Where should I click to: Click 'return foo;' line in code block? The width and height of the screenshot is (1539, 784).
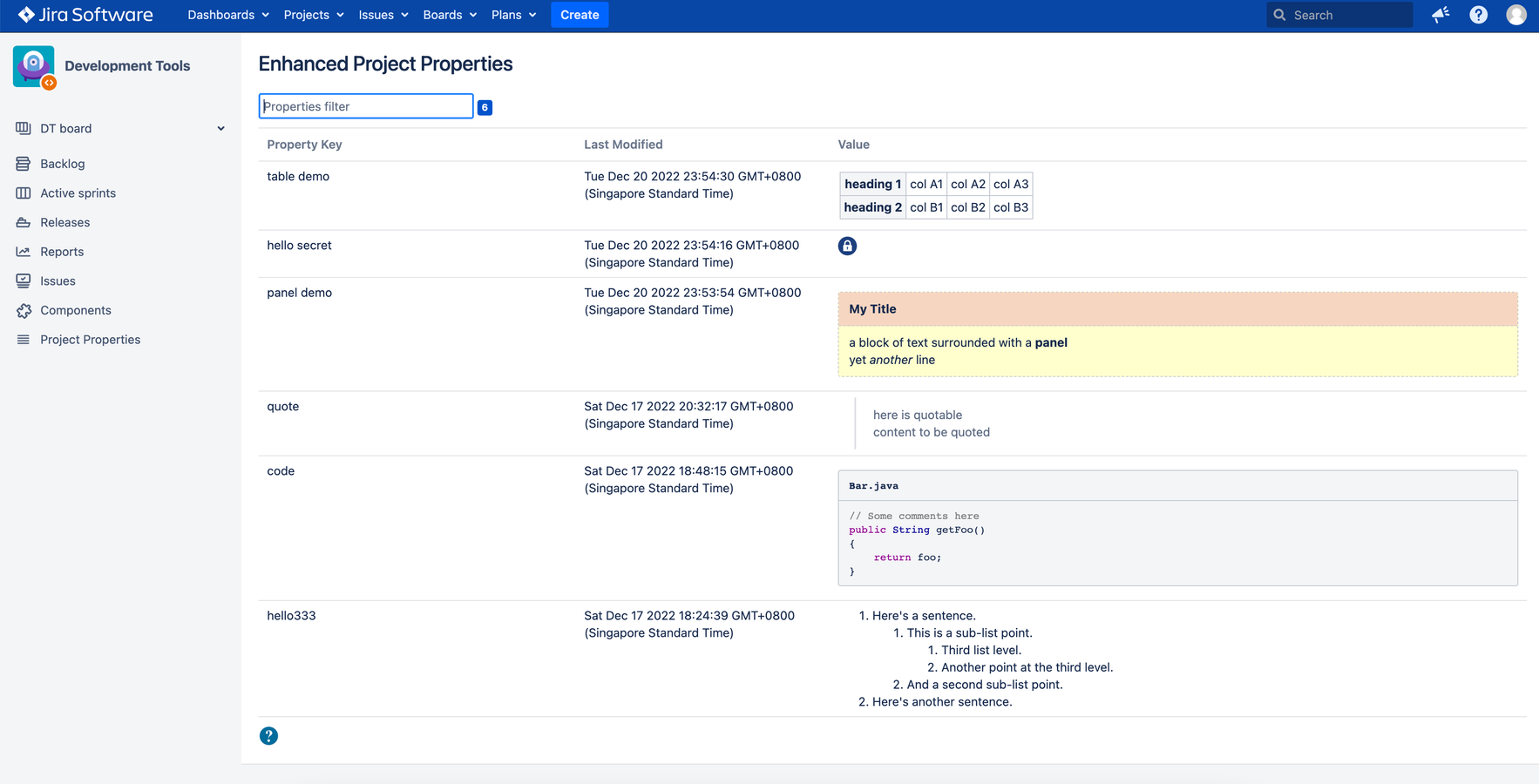coord(907,558)
